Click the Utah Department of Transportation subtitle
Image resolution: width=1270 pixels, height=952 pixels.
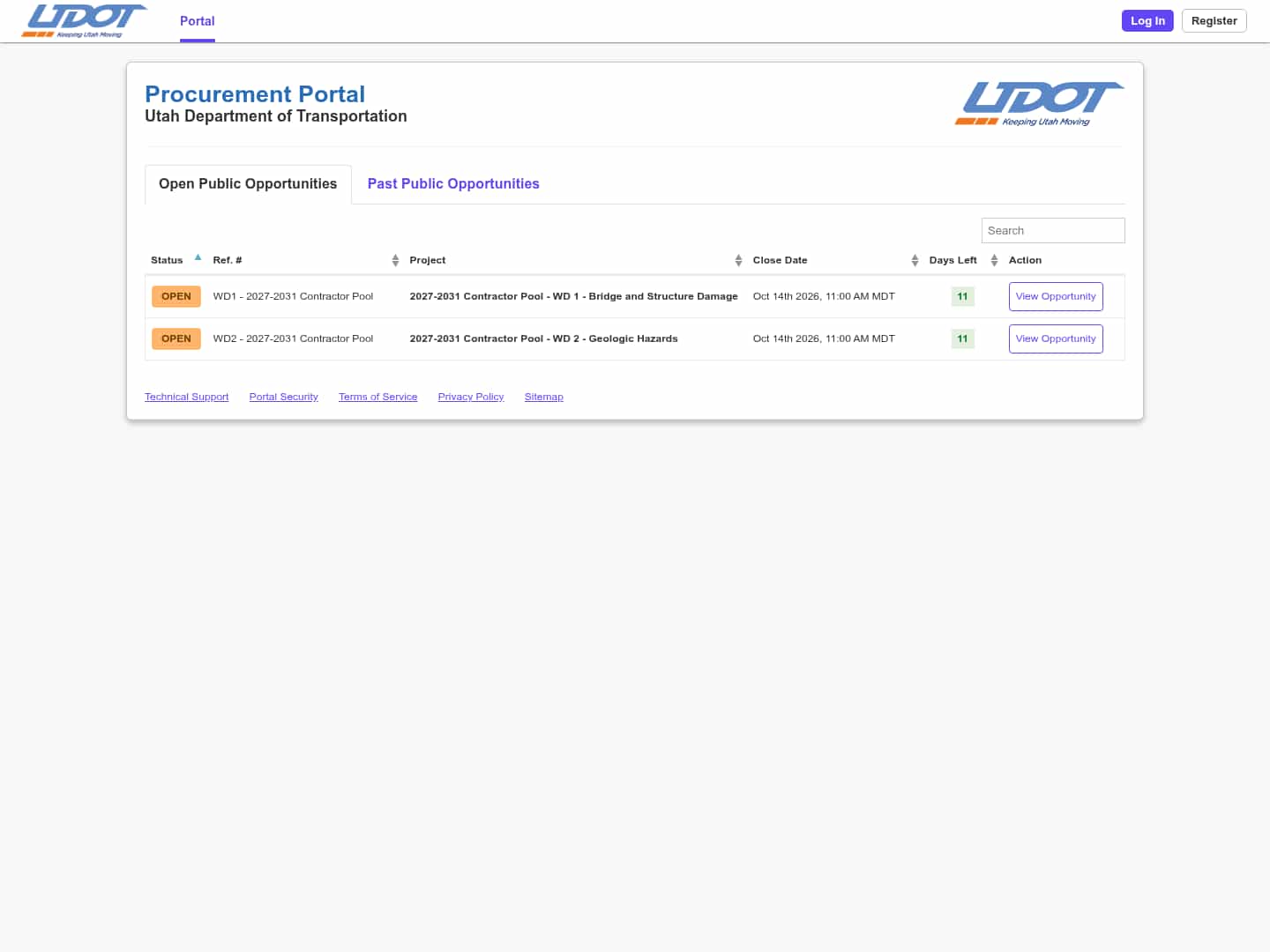click(276, 116)
